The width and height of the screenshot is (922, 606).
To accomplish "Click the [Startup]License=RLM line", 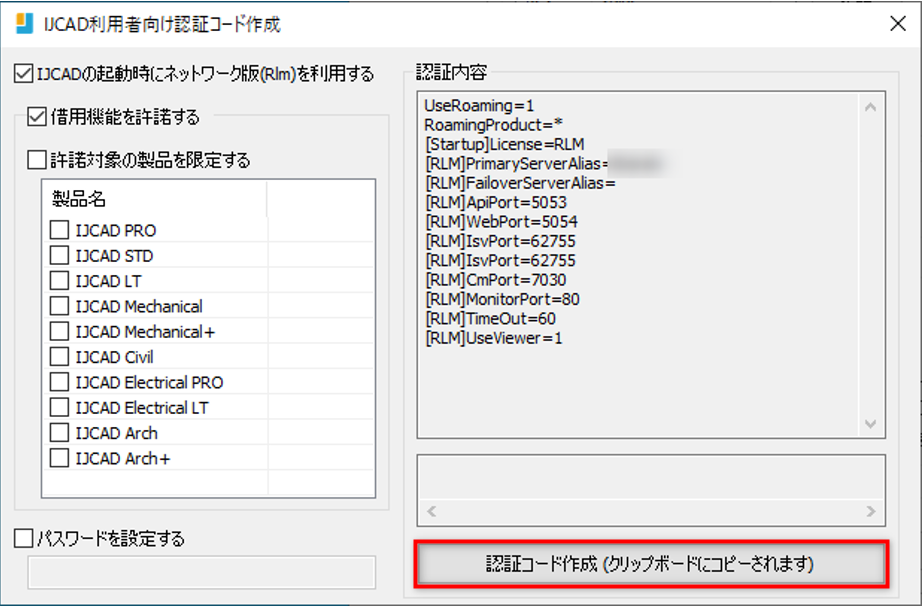I will tap(505, 145).
